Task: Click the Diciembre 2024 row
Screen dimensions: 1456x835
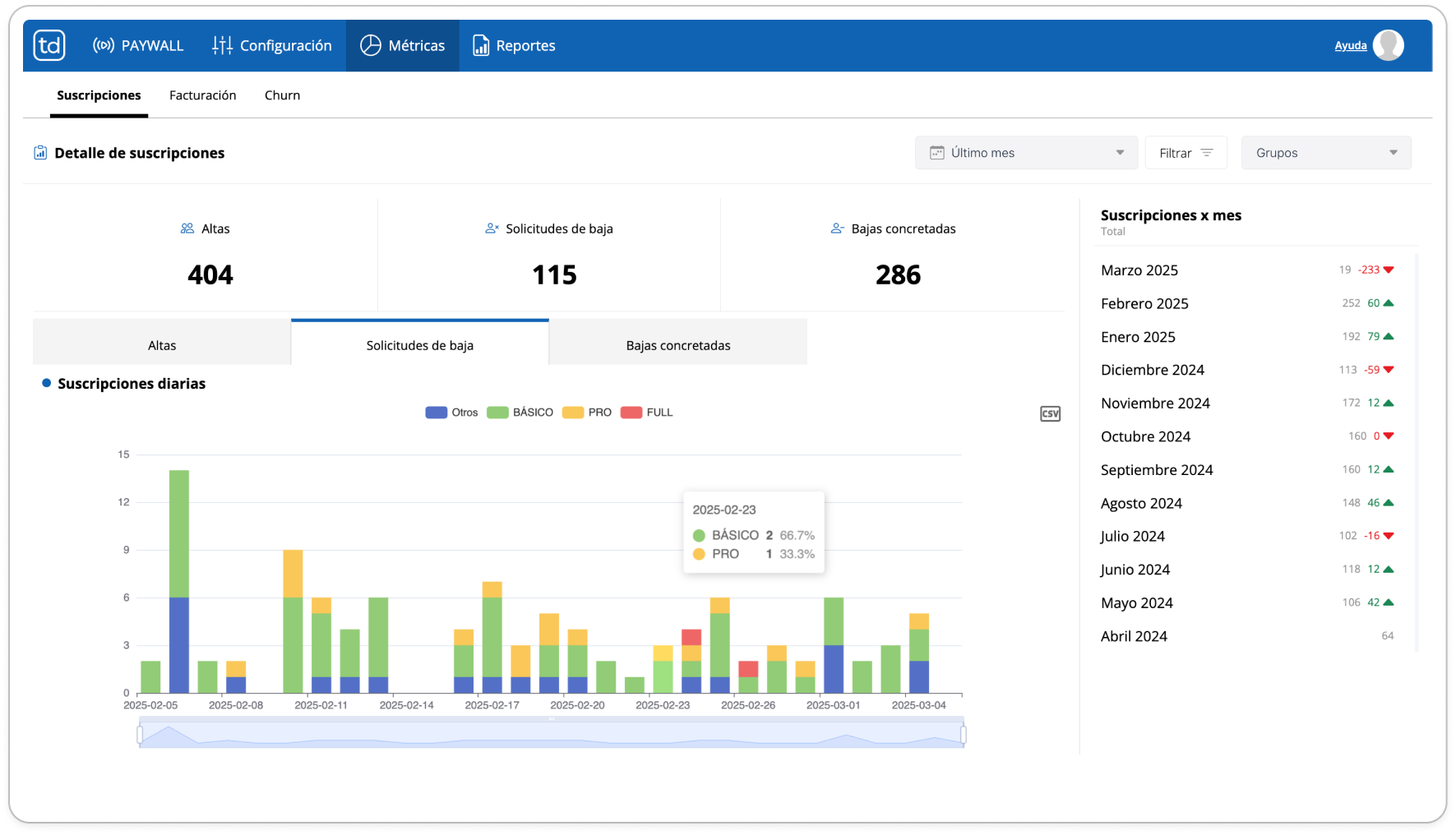Action: pos(1248,370)
